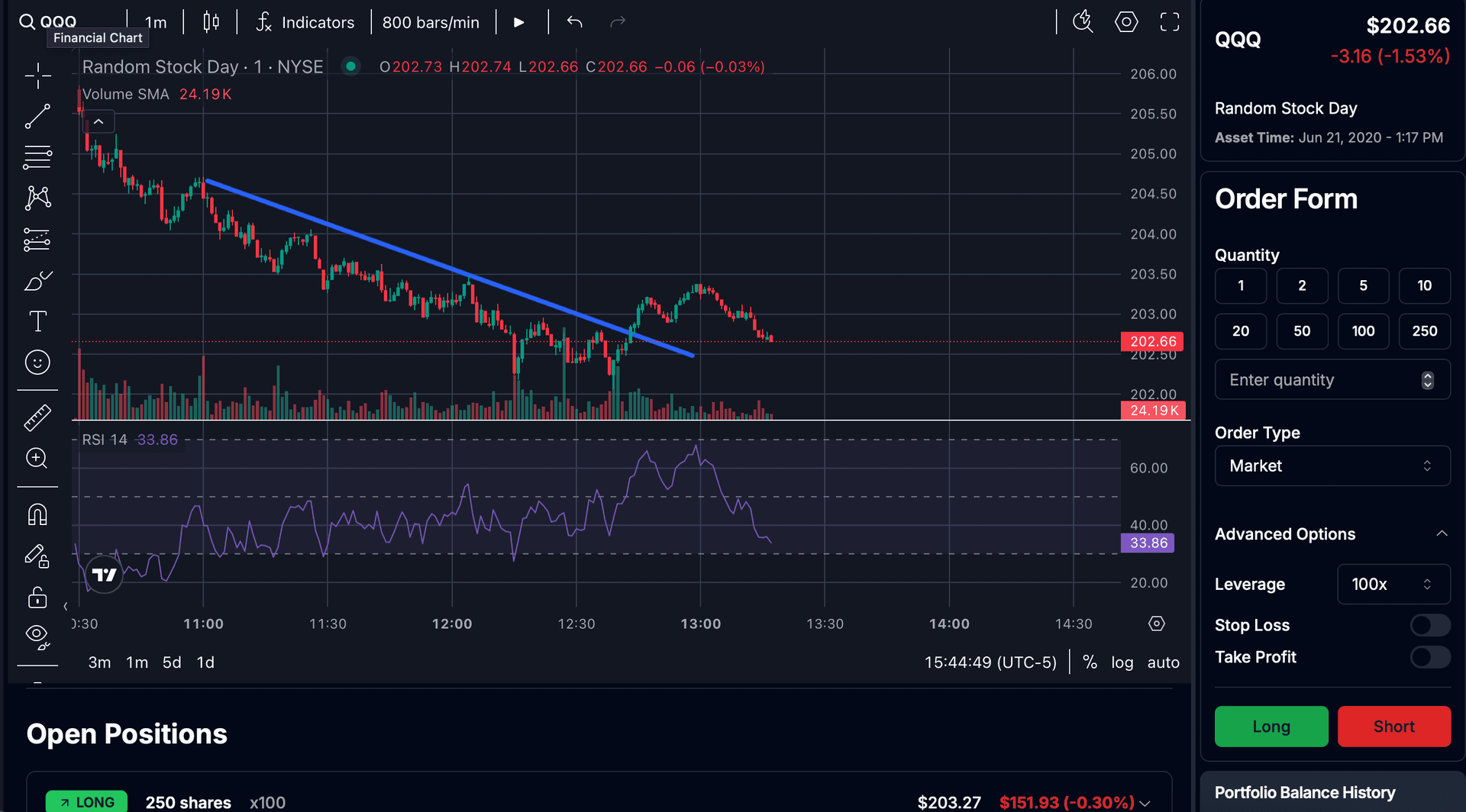
Task: Click the red Short button
Action: click(x=1394, y=727)
